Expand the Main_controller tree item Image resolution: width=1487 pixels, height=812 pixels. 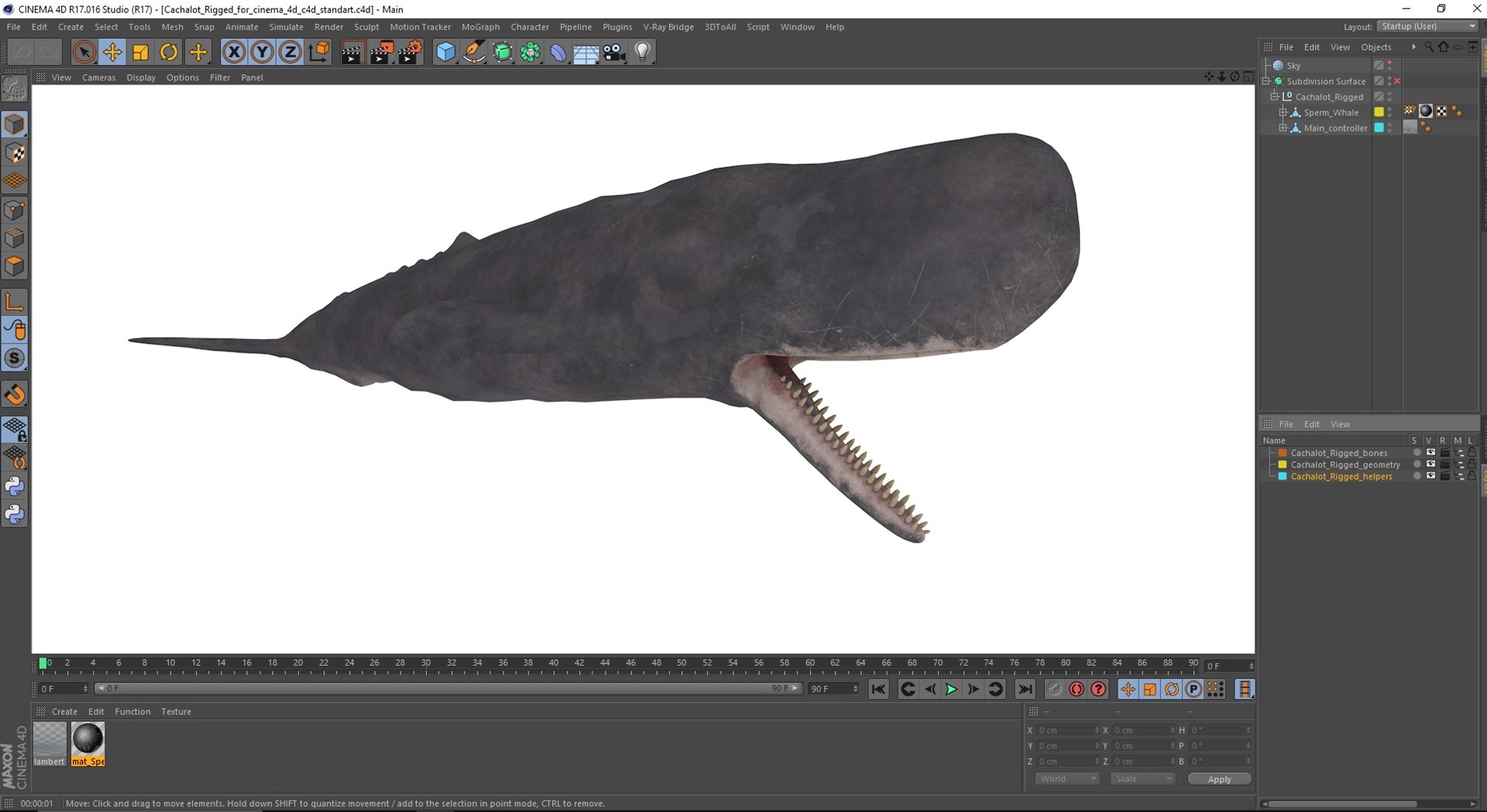point(1283,128)
